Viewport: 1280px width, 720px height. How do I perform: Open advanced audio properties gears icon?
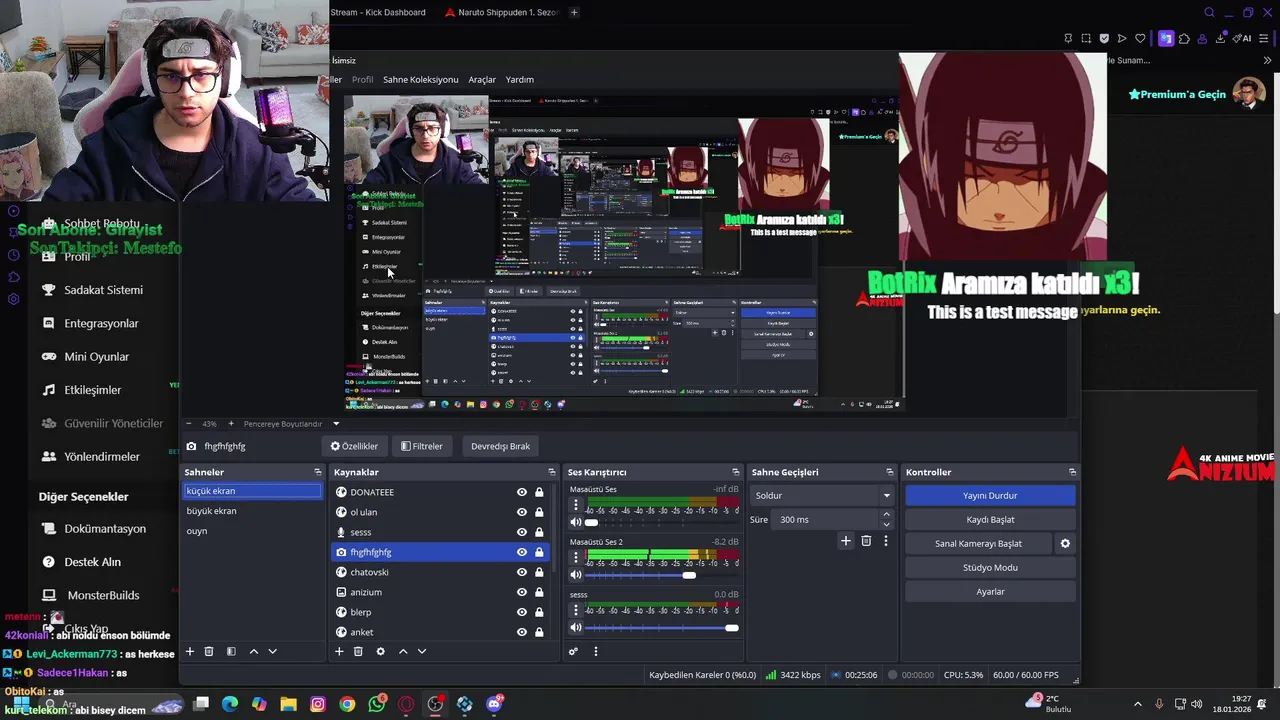pos(573,651)
